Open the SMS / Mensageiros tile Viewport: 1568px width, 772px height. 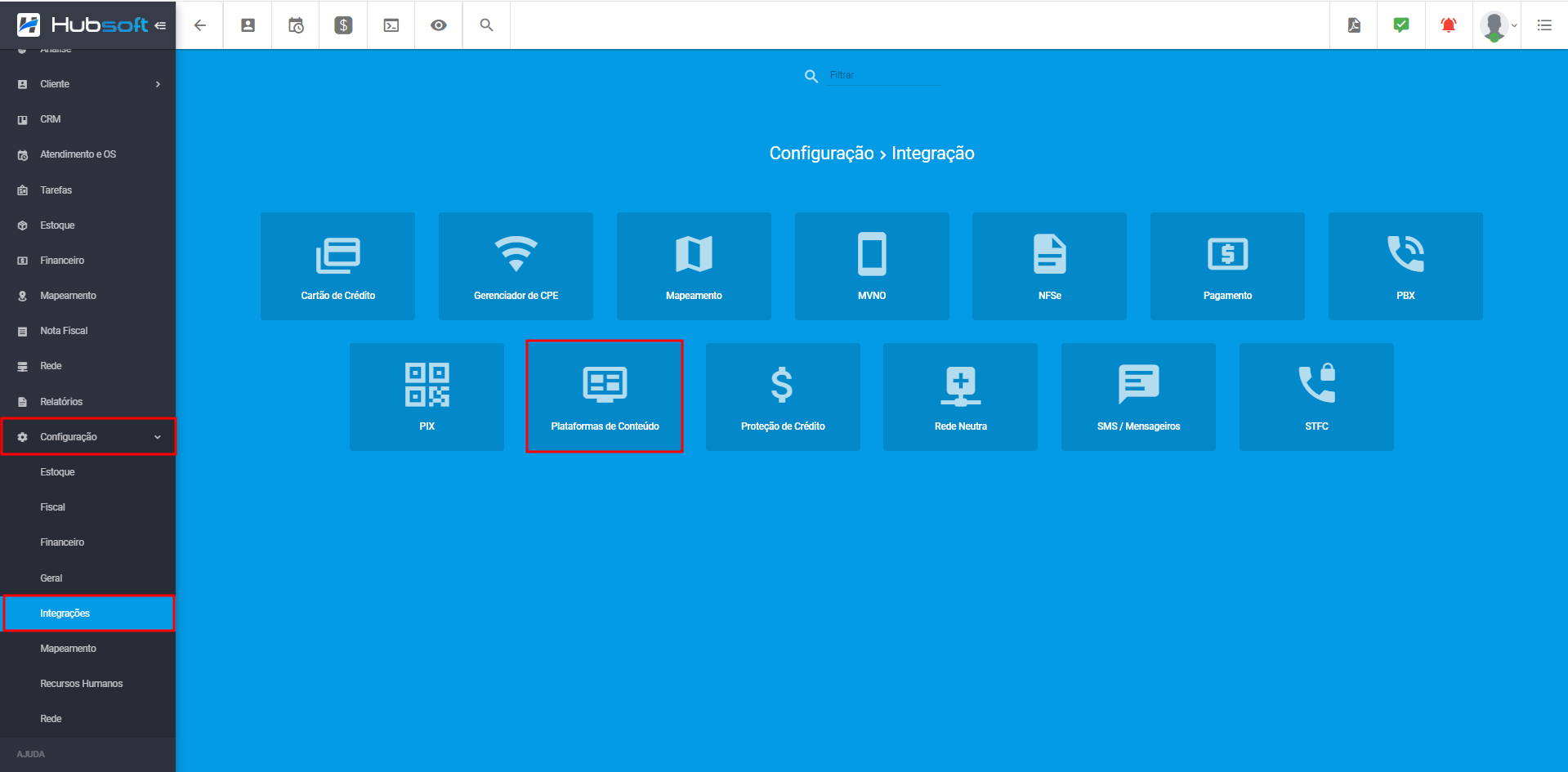1138,397
